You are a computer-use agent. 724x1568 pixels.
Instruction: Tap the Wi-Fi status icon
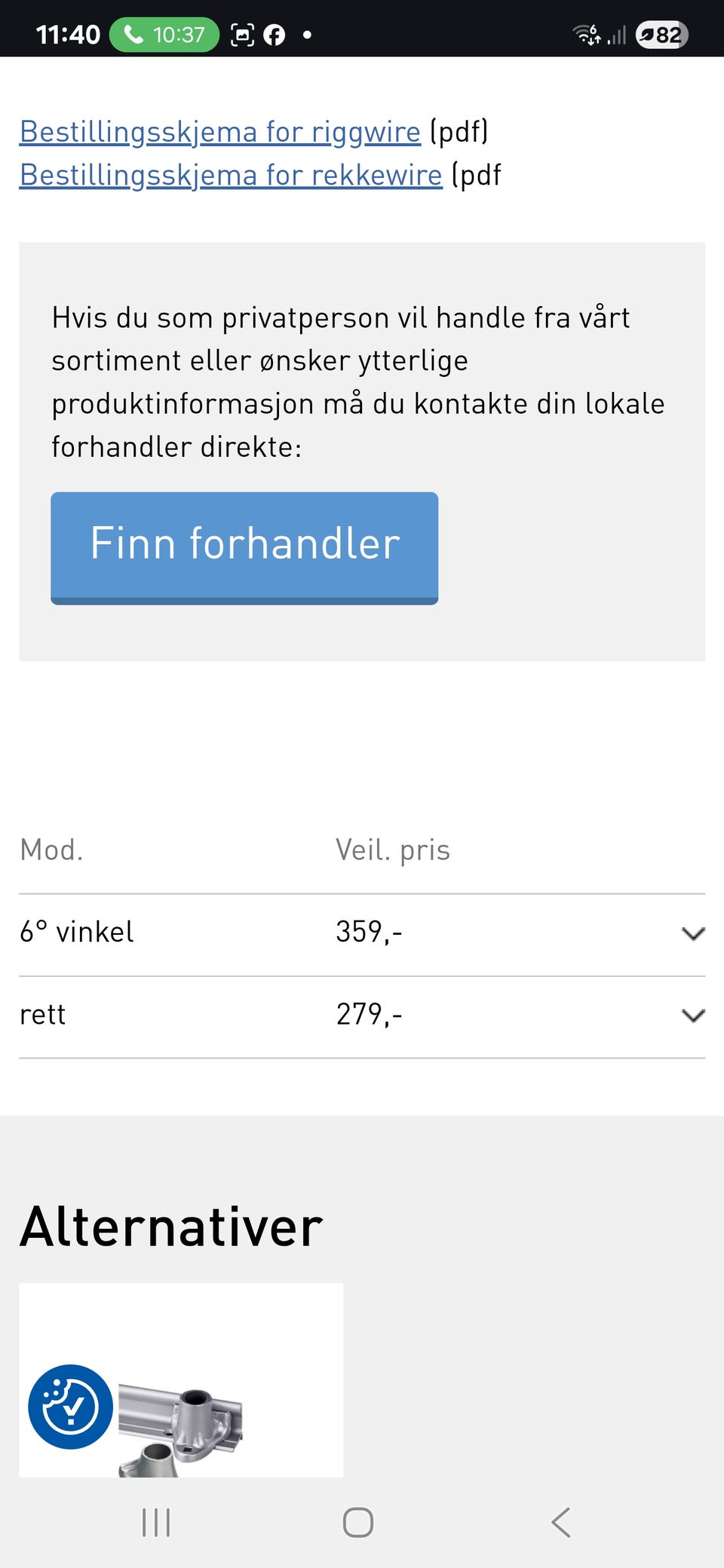[x=586, y=35]
